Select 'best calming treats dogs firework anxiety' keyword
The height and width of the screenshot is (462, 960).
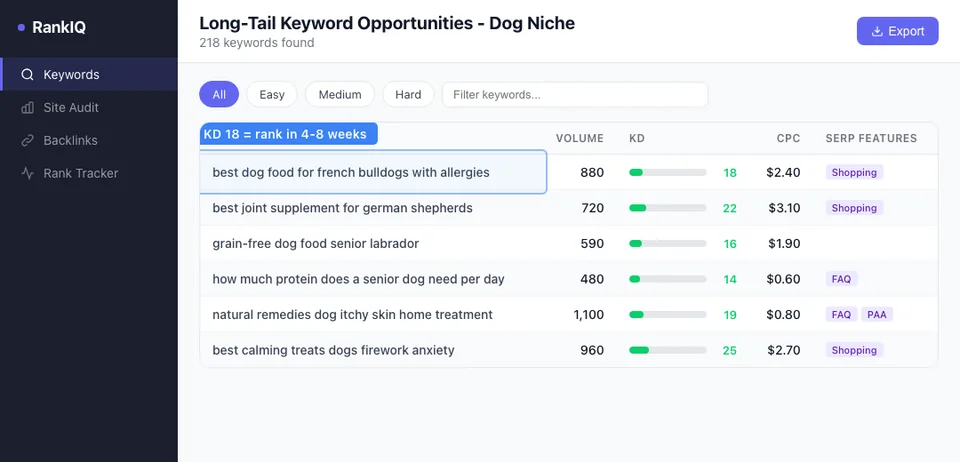coord(333,350)
